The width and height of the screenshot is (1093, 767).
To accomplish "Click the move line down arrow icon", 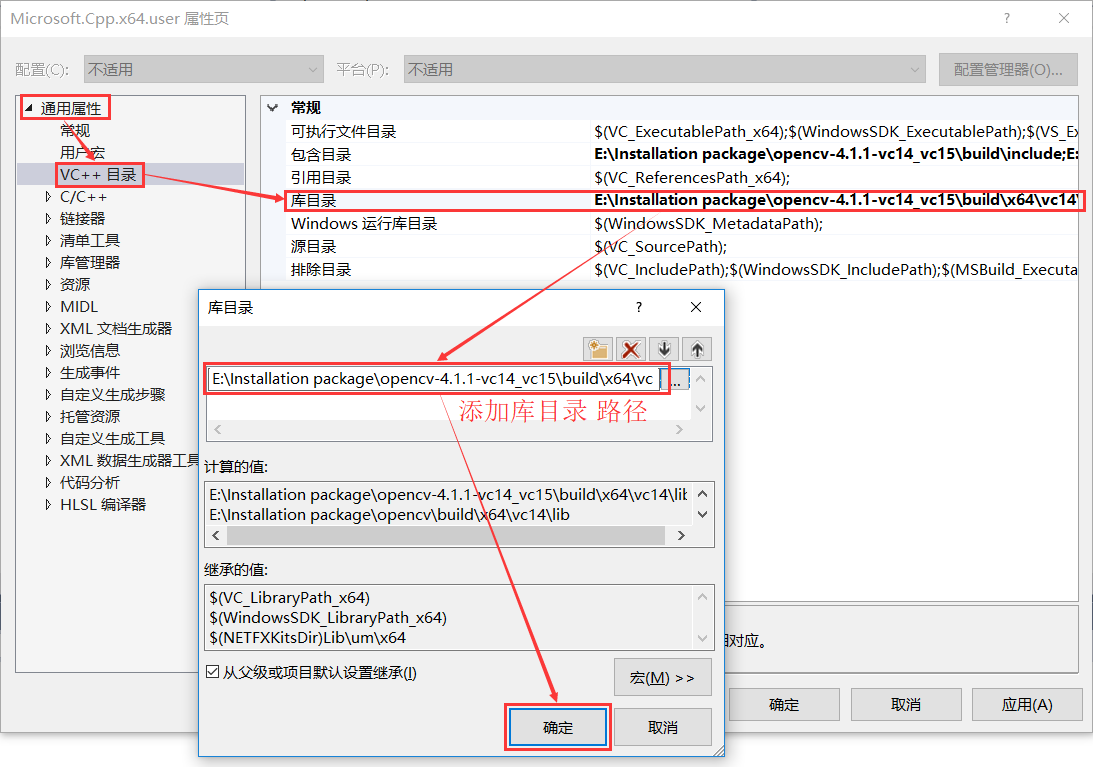I will pos(664,349).
